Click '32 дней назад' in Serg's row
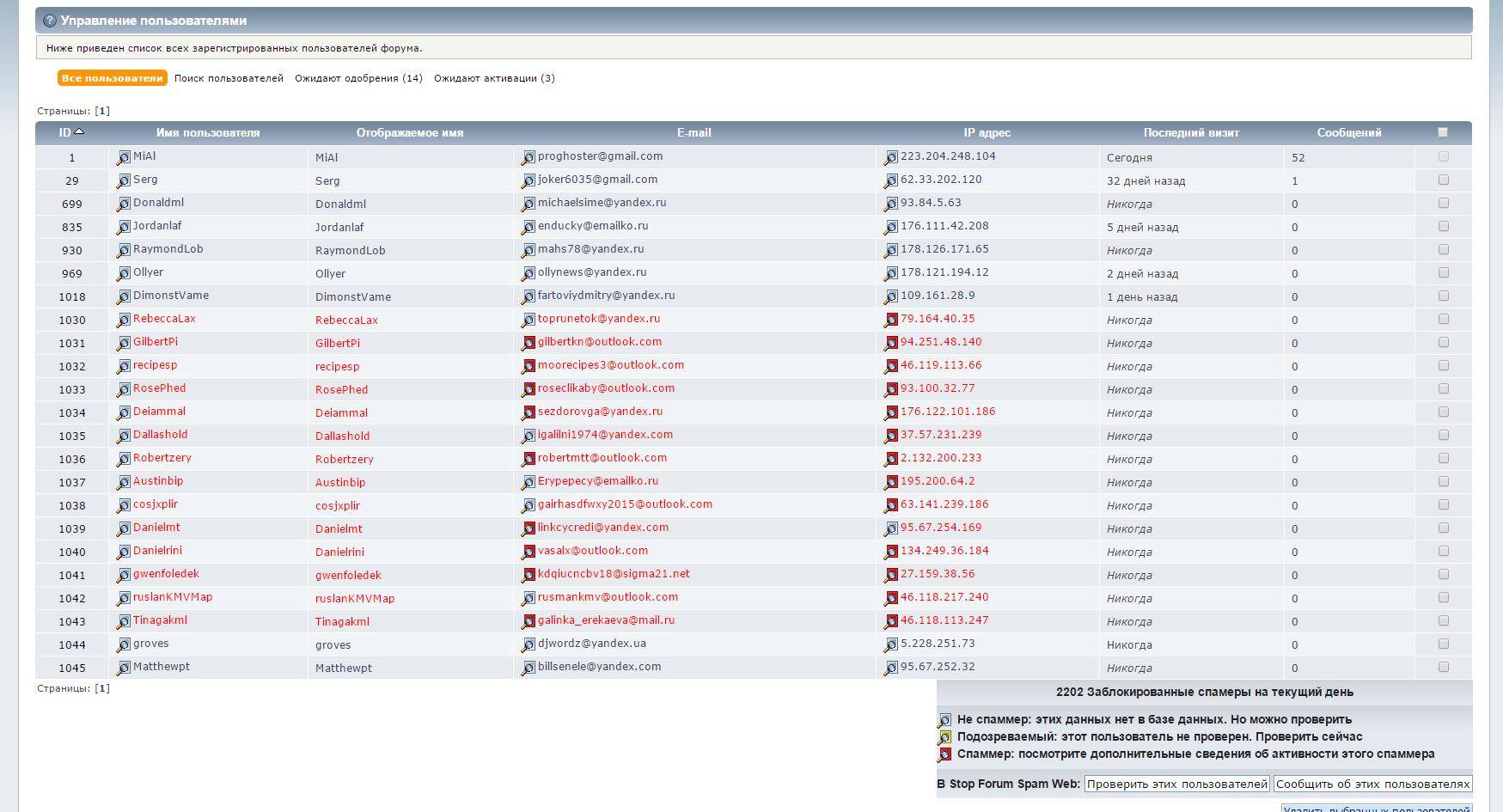The width and height of the screenshot is (1503, 812). [x=1146, y=181]
